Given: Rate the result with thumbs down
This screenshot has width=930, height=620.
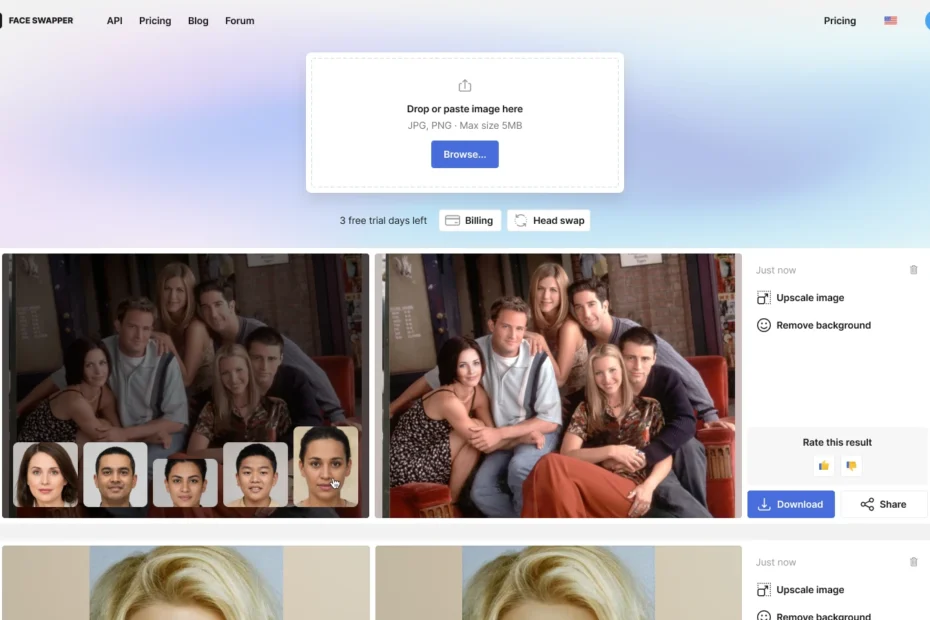Looking at the screenshot, I should [851, 466].
